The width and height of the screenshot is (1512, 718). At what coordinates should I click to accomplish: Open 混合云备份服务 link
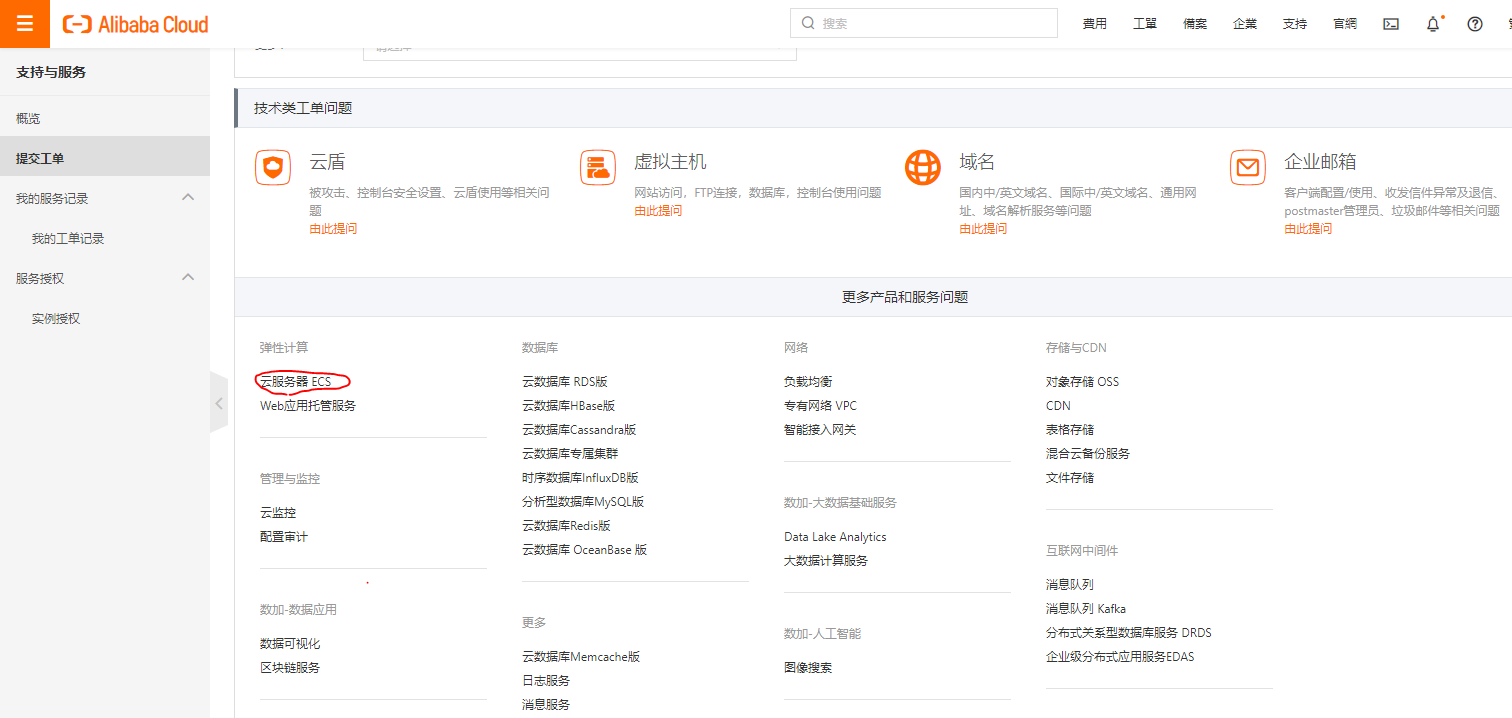[1088, 454]
